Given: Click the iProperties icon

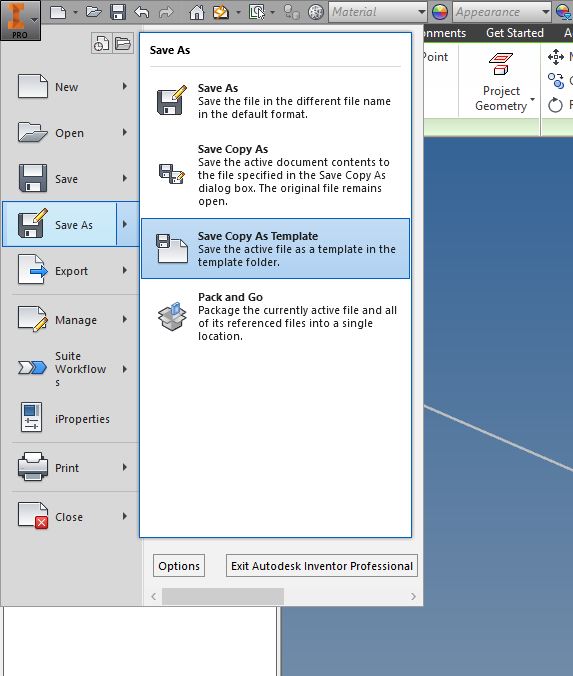Looking at the screenshot, I should click(x=31, y=417).
